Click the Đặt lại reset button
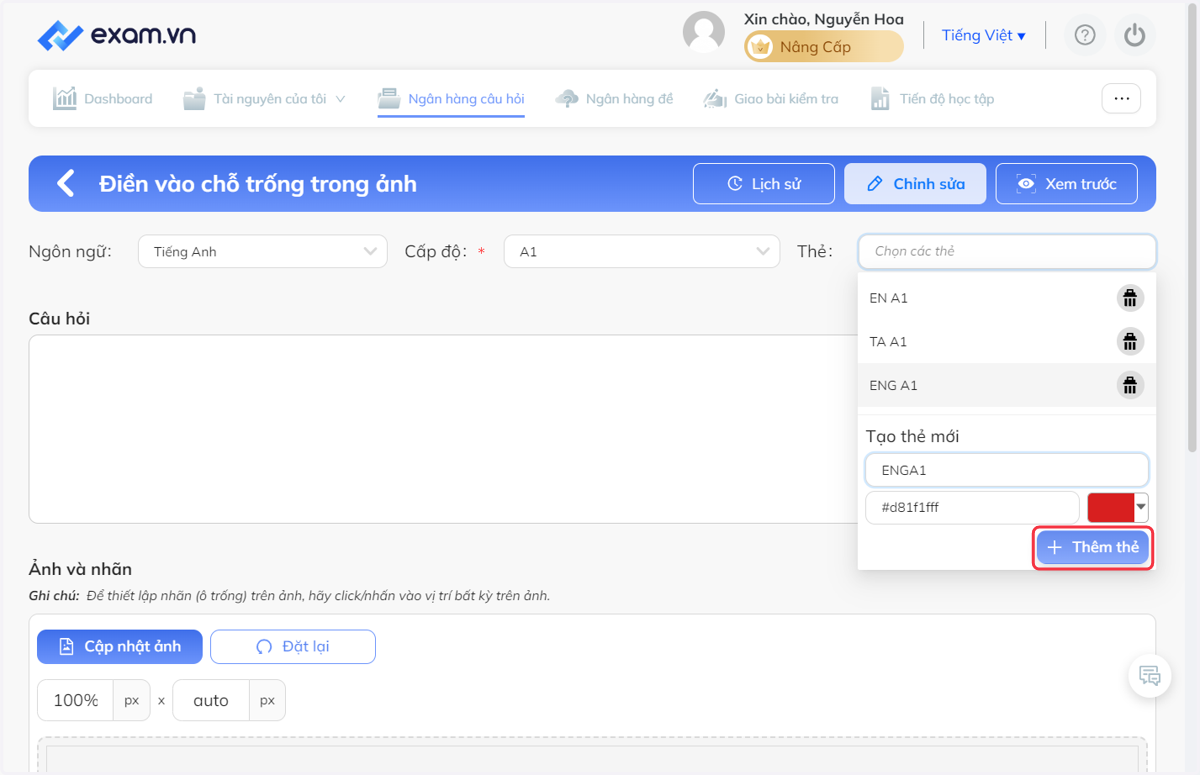The image size is (1200, 775). (293, 646)
